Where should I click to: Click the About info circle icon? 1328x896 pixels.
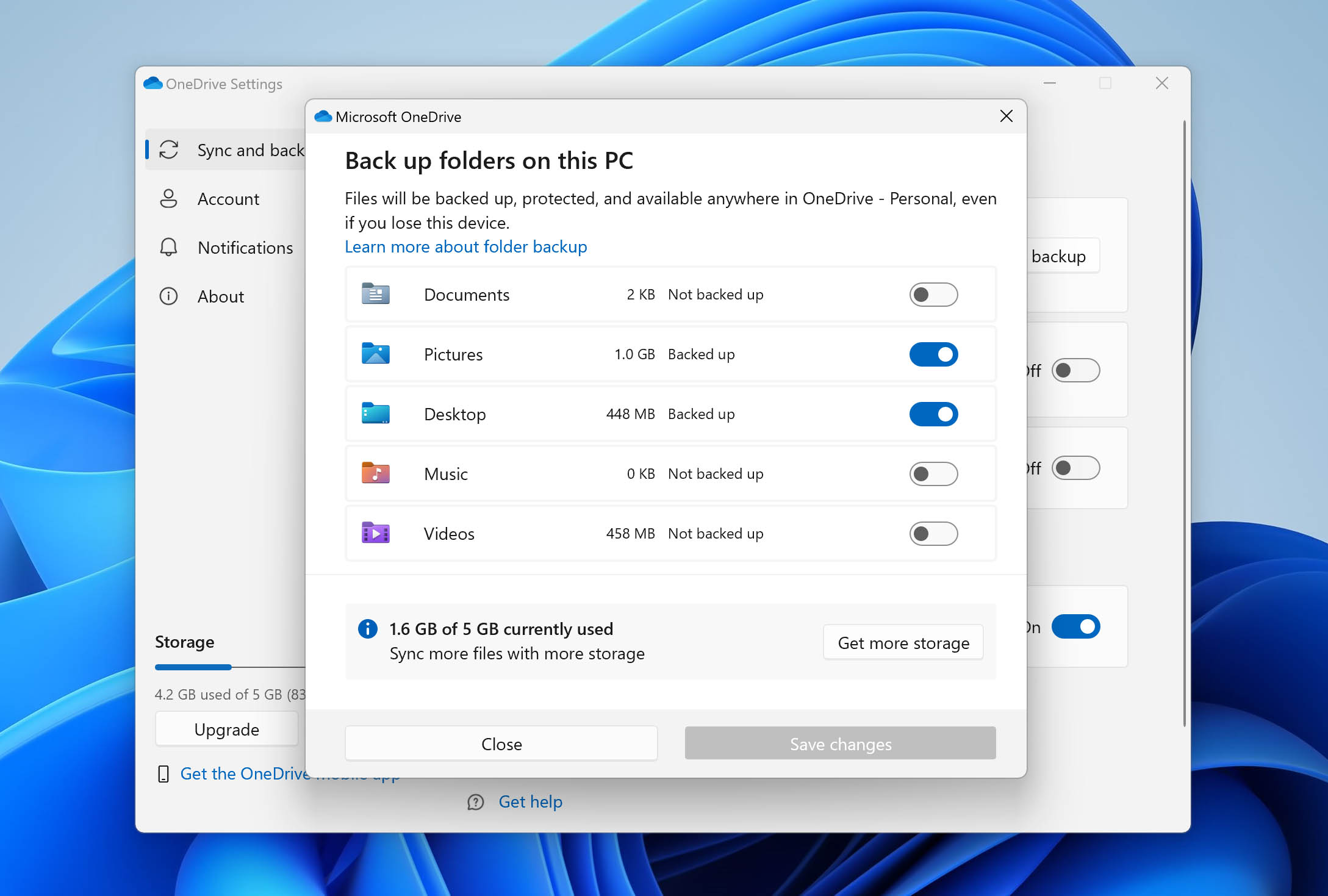(x=168, y=296)
